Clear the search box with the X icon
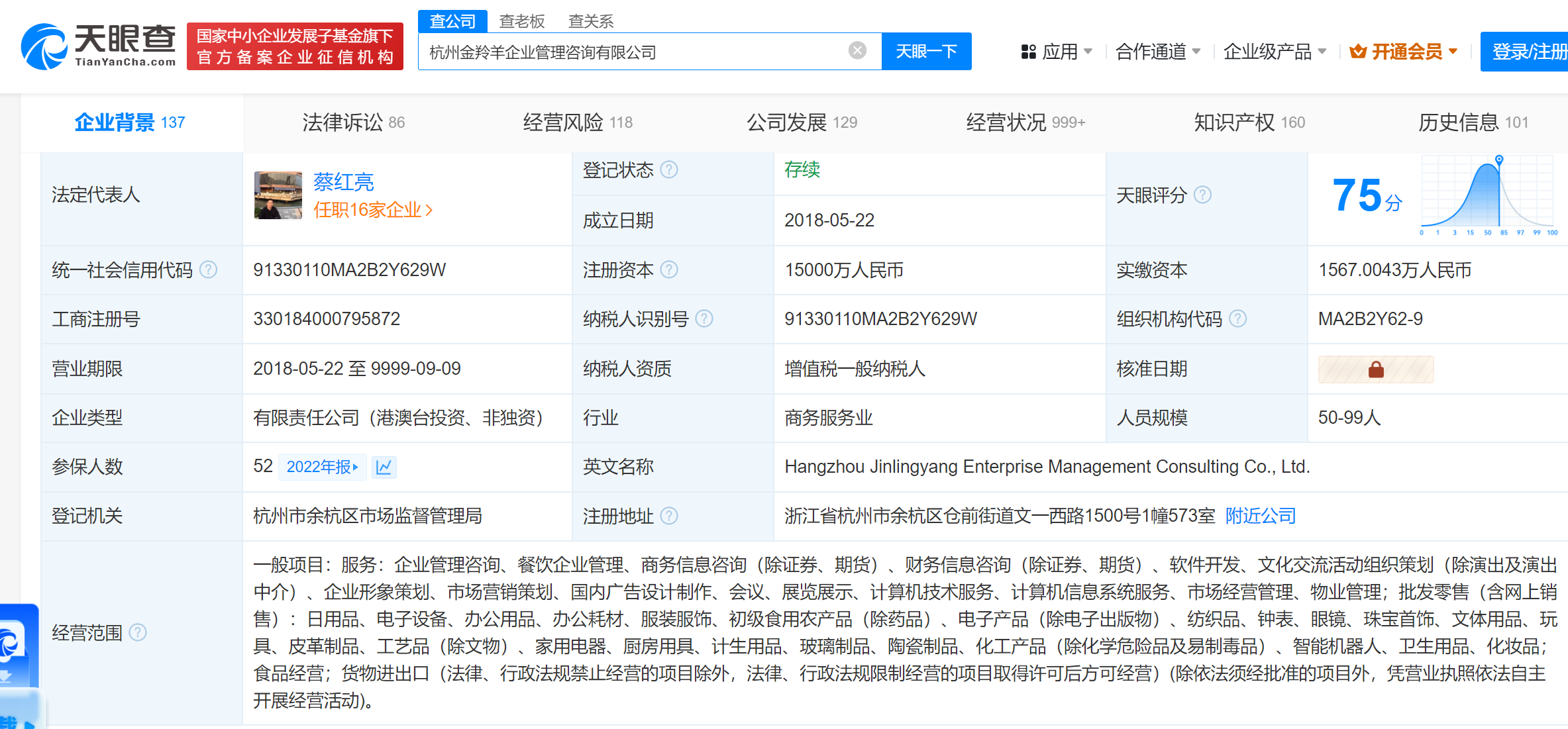 857,51
